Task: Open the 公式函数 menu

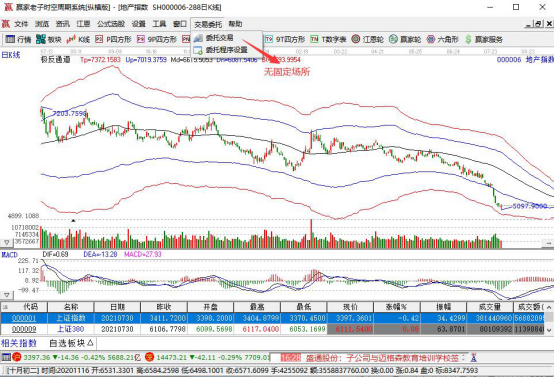Action: click(111, 24)
